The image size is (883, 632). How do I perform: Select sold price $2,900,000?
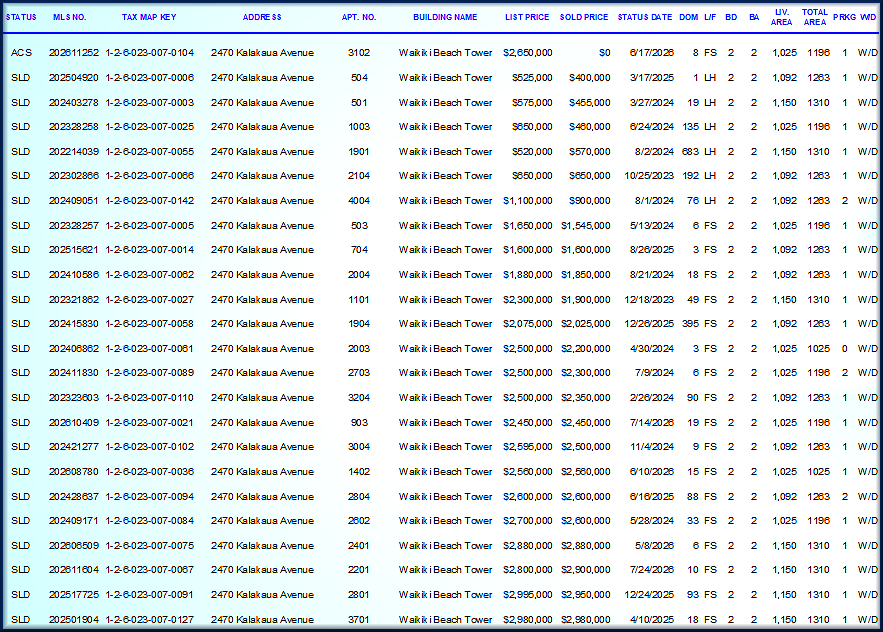[x=586, y=570]
